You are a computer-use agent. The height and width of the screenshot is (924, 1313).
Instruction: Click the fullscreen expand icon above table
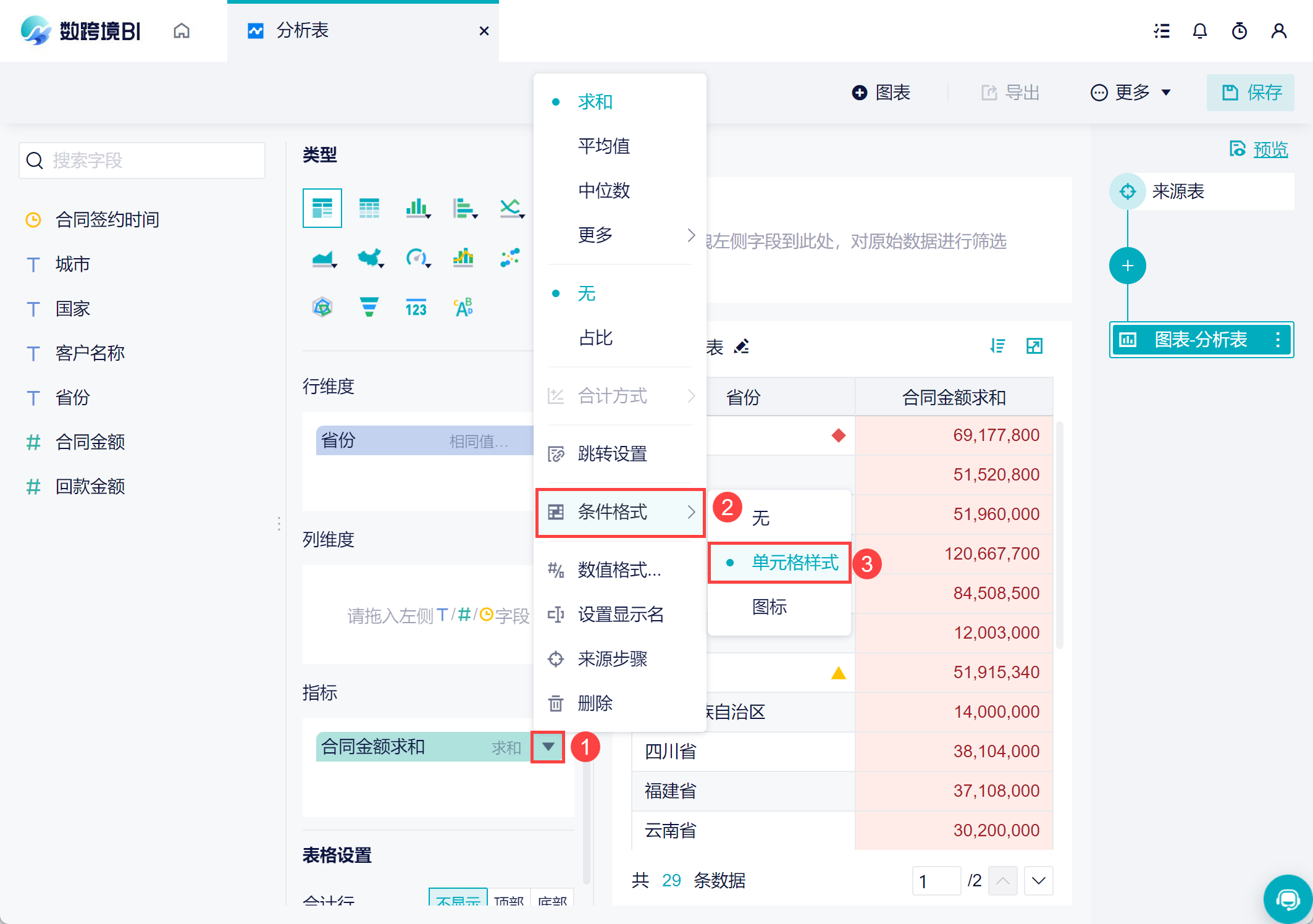coord(1034,346)
